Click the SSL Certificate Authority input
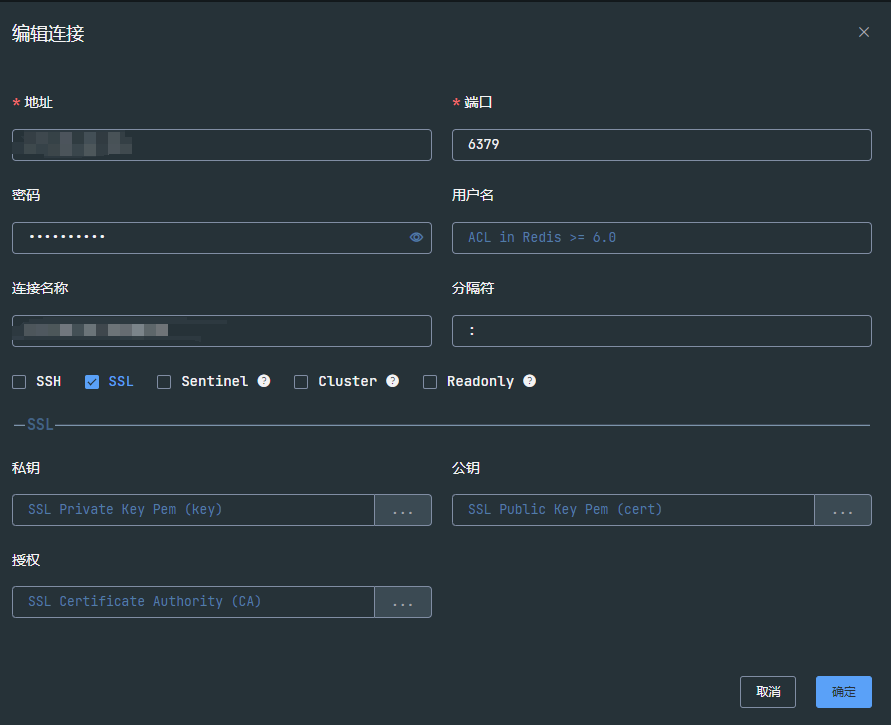 (x=193, y=602)
